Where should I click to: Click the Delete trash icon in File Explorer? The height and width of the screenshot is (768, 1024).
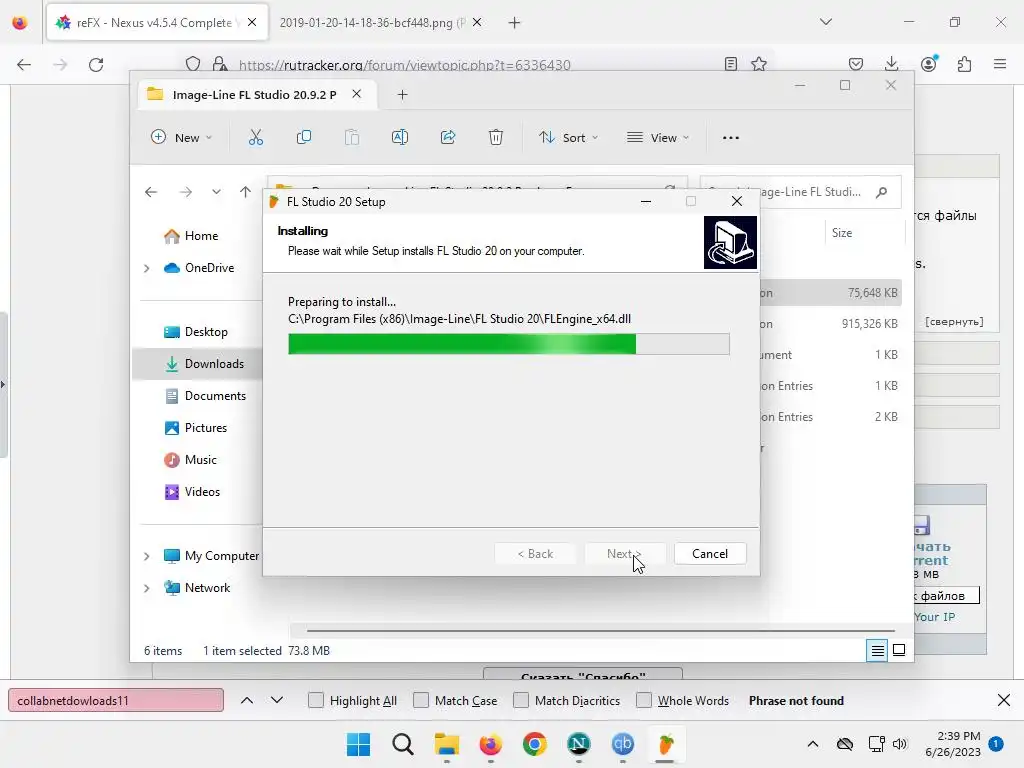pyautogui.click(x=496, y=137)
